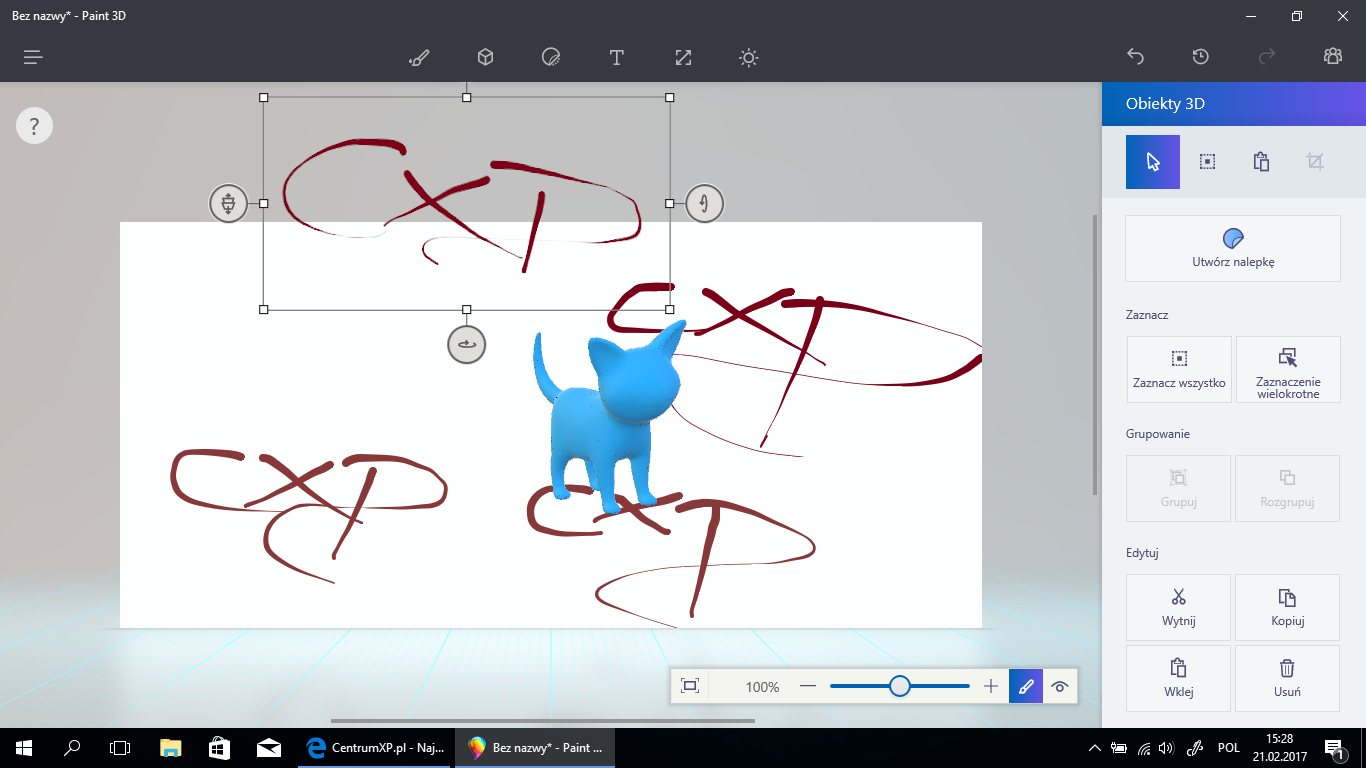Click the Undo arrow
Viewport: 1366px width, 768px height.
pos(1135,57)
